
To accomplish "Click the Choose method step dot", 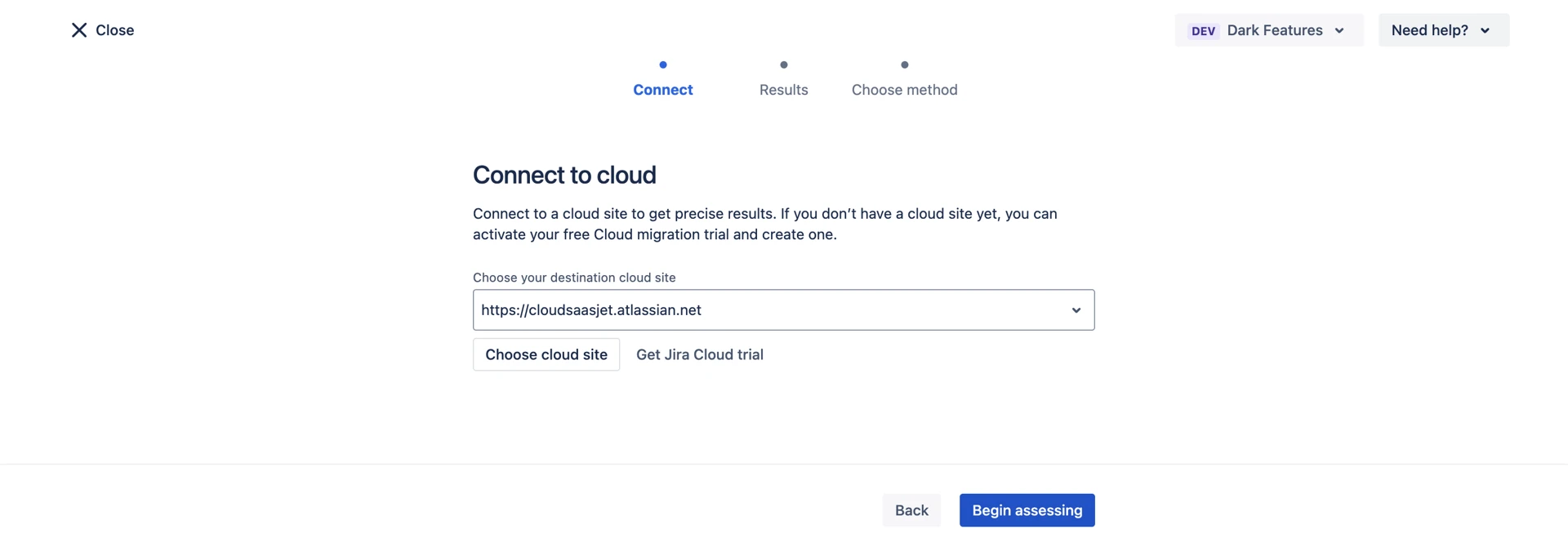I will (904, 64).
